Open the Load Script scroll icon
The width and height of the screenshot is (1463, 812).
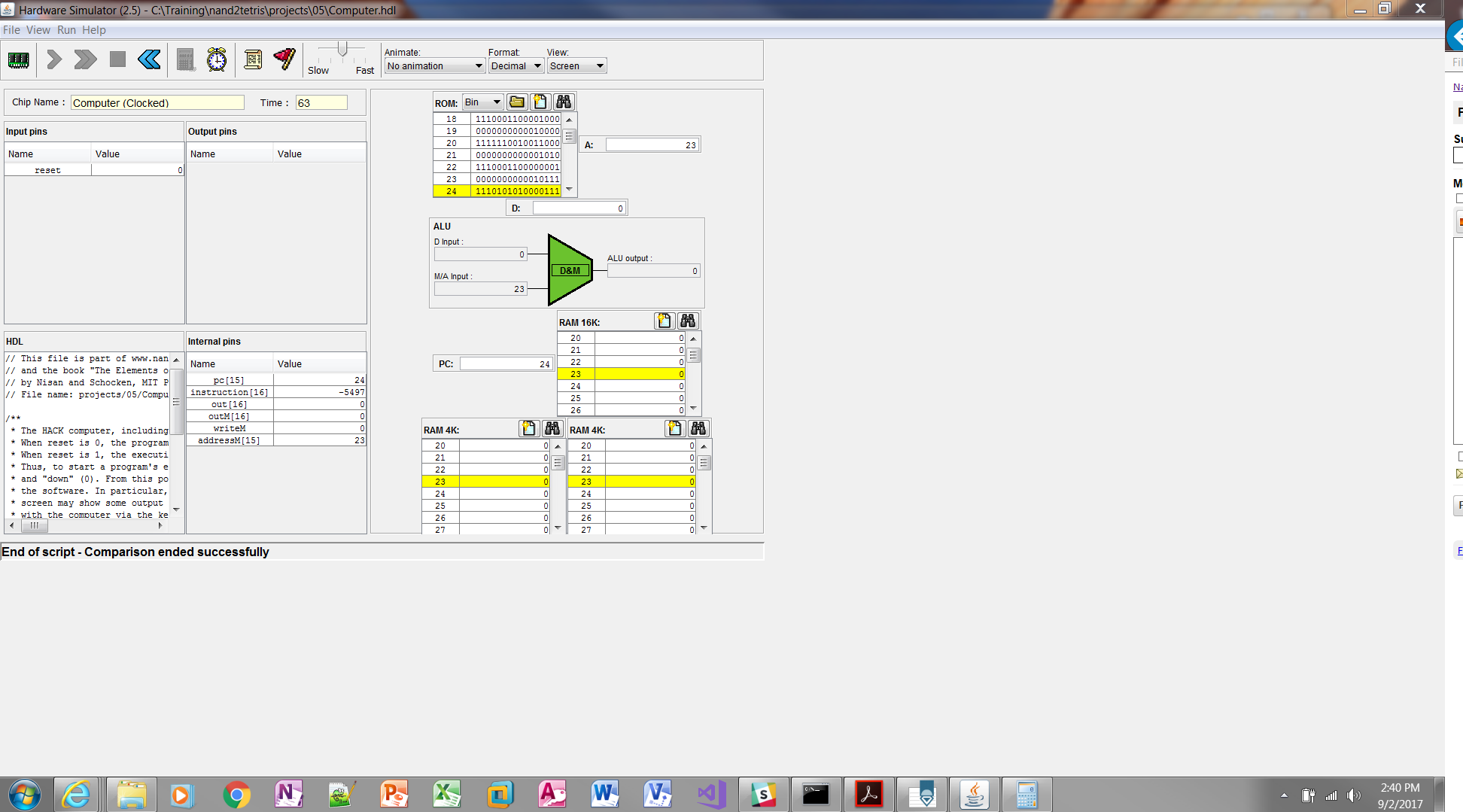click(253, 59)
